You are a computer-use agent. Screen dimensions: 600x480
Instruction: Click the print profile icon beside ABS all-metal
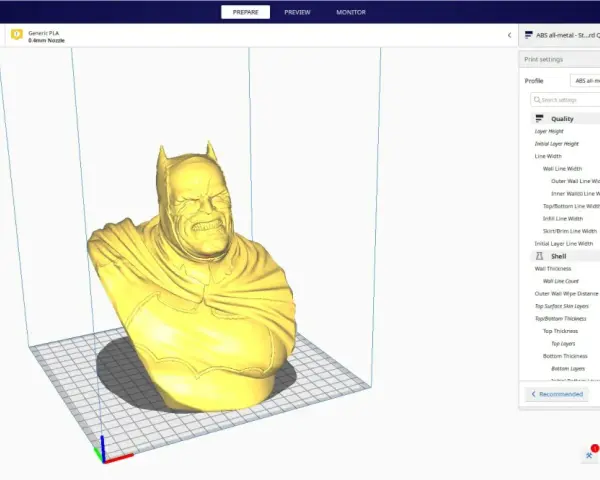click(528, 35)
